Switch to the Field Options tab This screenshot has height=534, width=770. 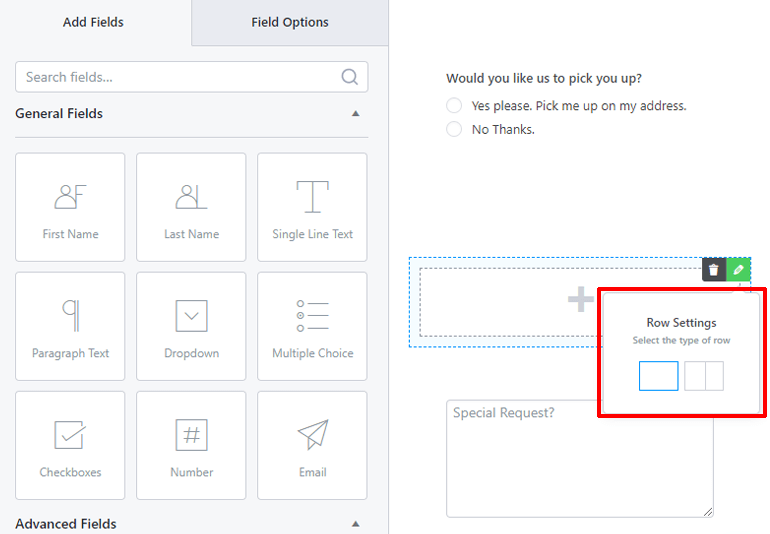pos(290,22)
